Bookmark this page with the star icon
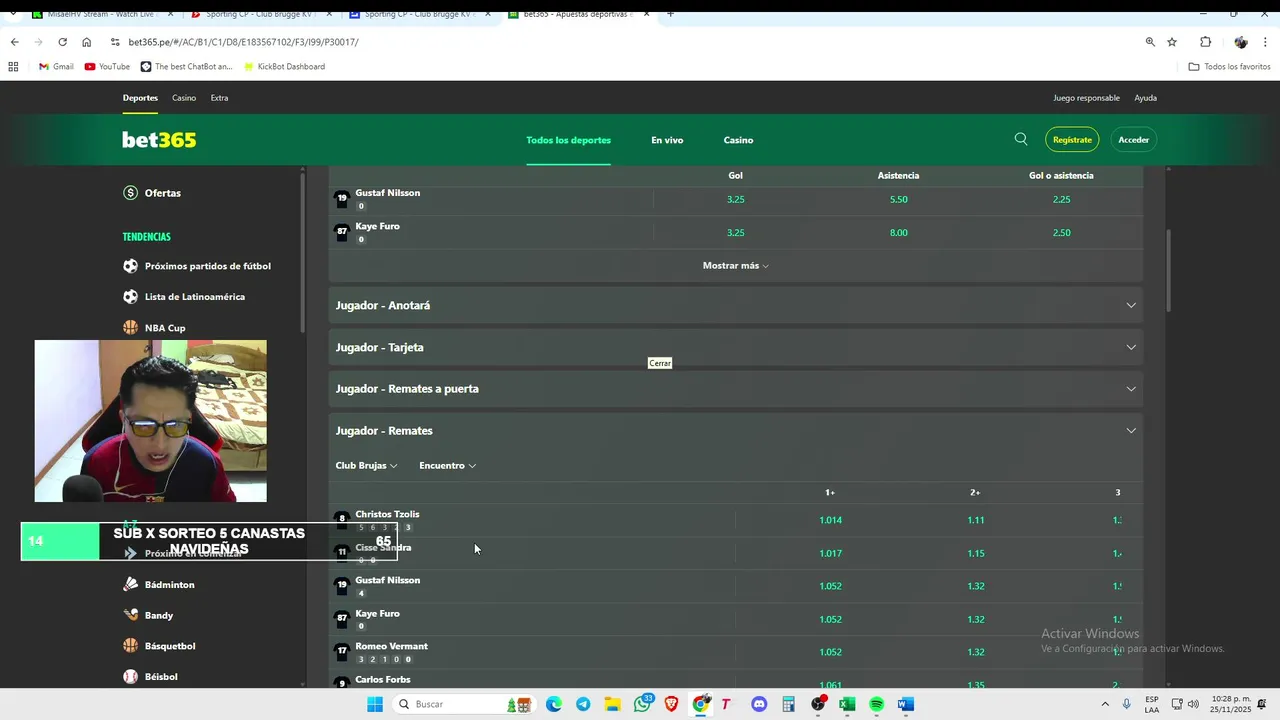1280x720 pixels. (1172, 42)
